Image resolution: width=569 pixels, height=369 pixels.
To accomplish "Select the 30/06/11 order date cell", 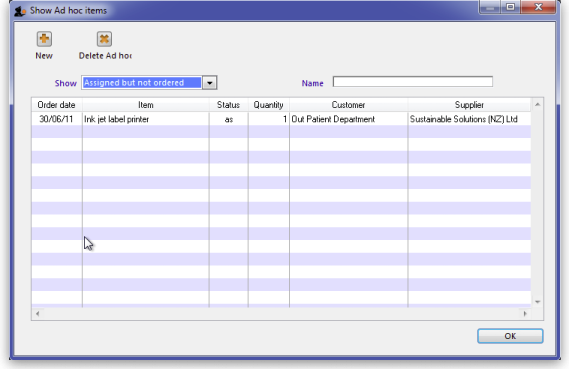I will 57,119.
